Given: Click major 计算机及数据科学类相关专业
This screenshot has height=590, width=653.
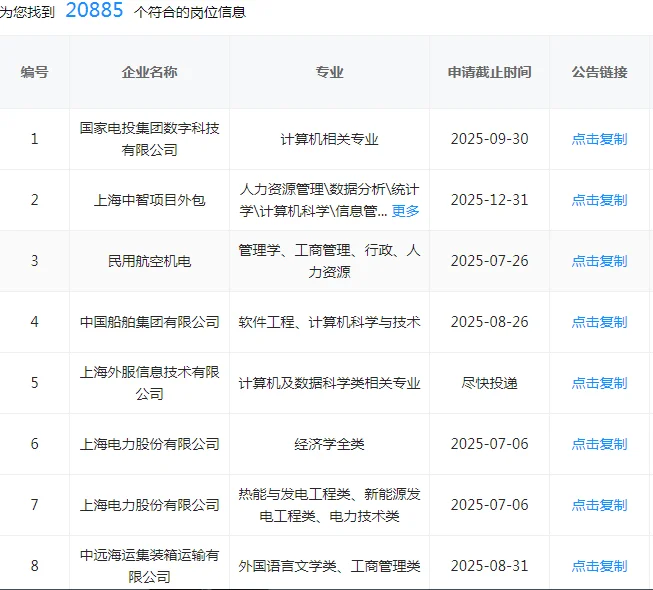Looking at the screenshot, I should pos(329,383).
